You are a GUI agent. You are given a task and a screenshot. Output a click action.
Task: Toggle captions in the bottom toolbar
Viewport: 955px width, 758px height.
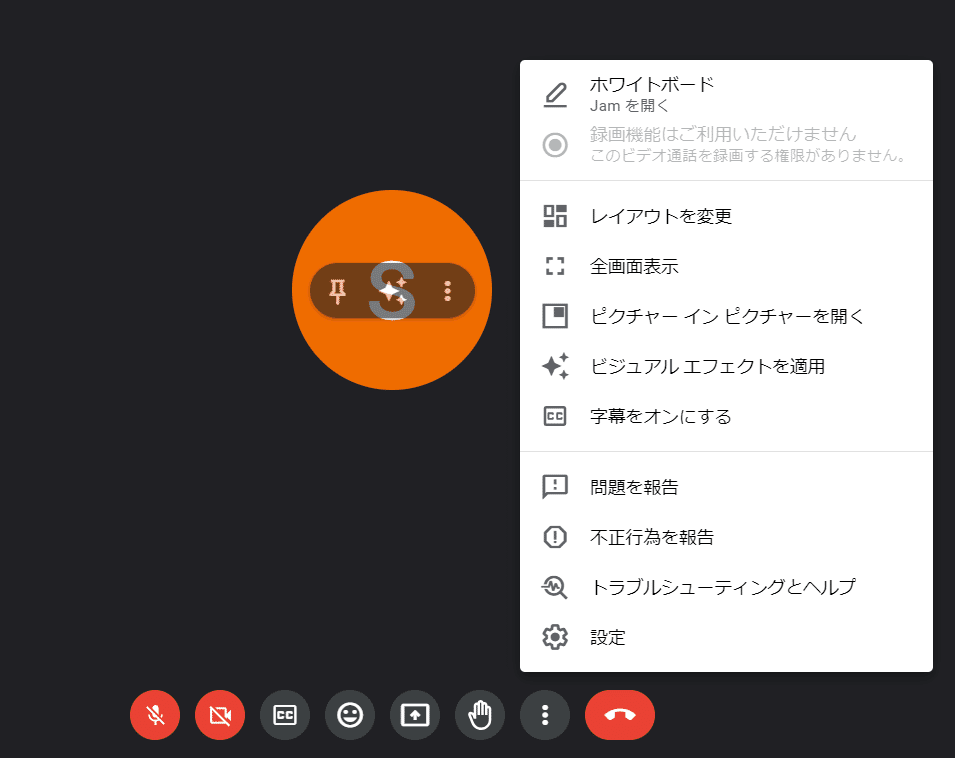285,715
